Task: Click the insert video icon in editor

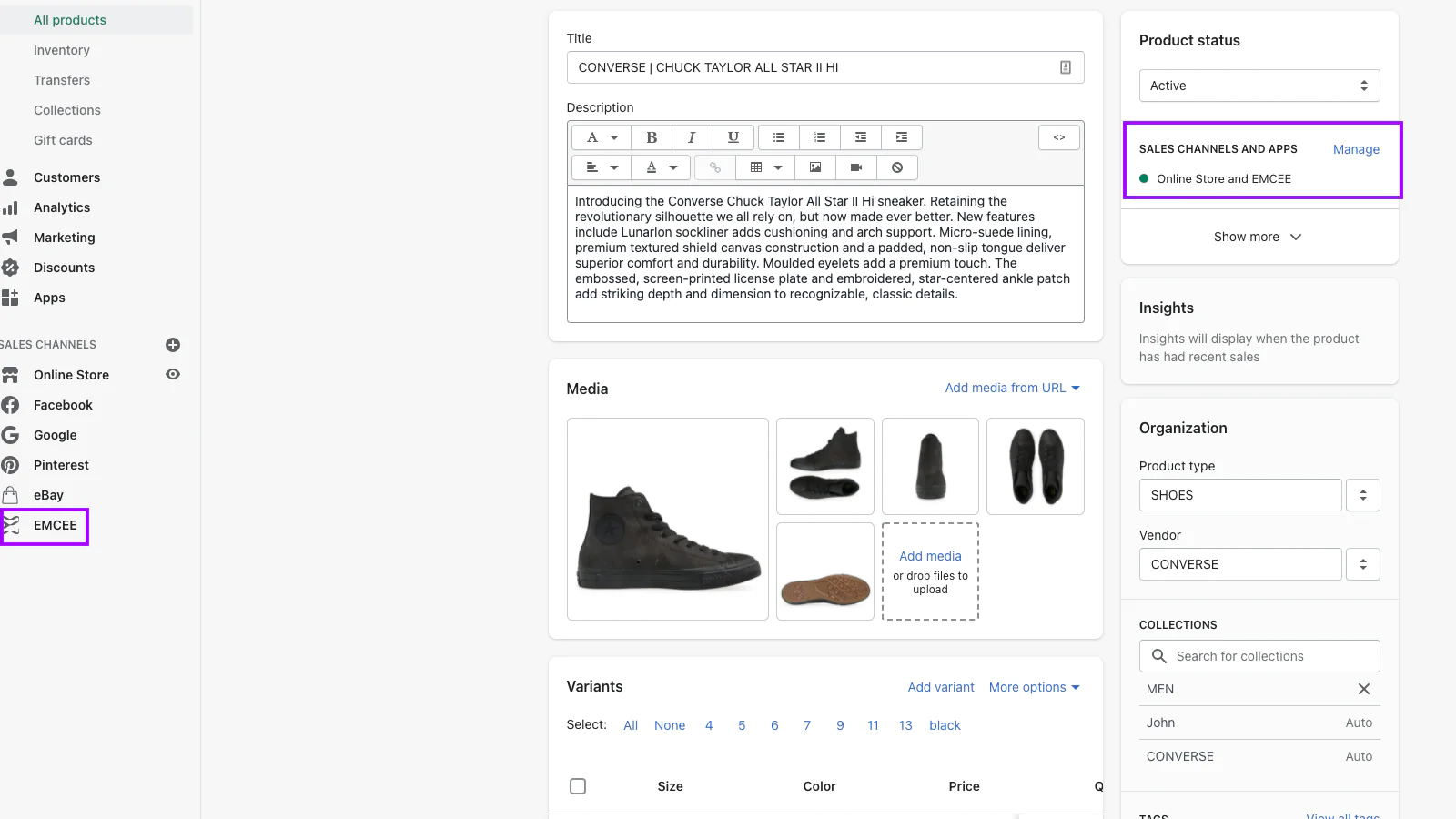Action: (856, 167)
